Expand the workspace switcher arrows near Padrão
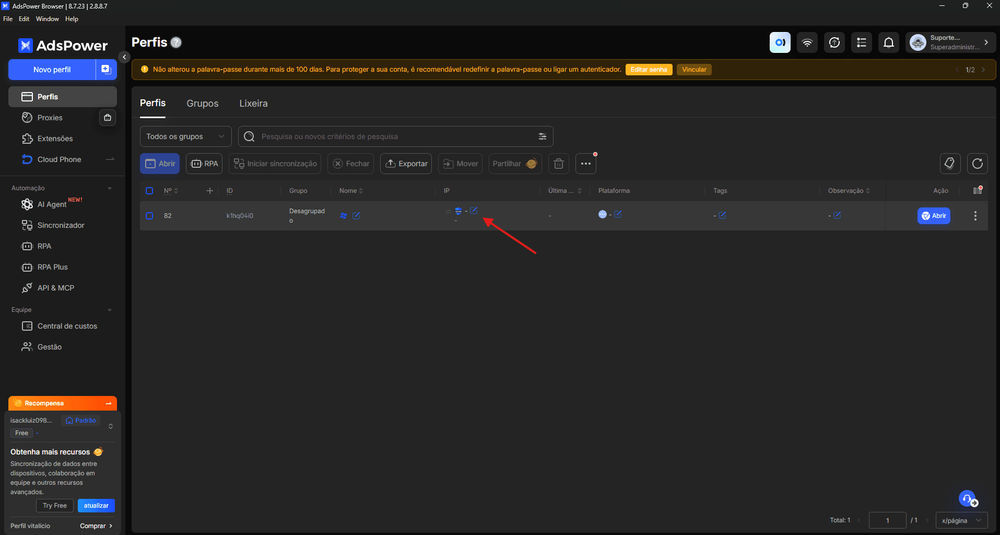 click(110, 426)
